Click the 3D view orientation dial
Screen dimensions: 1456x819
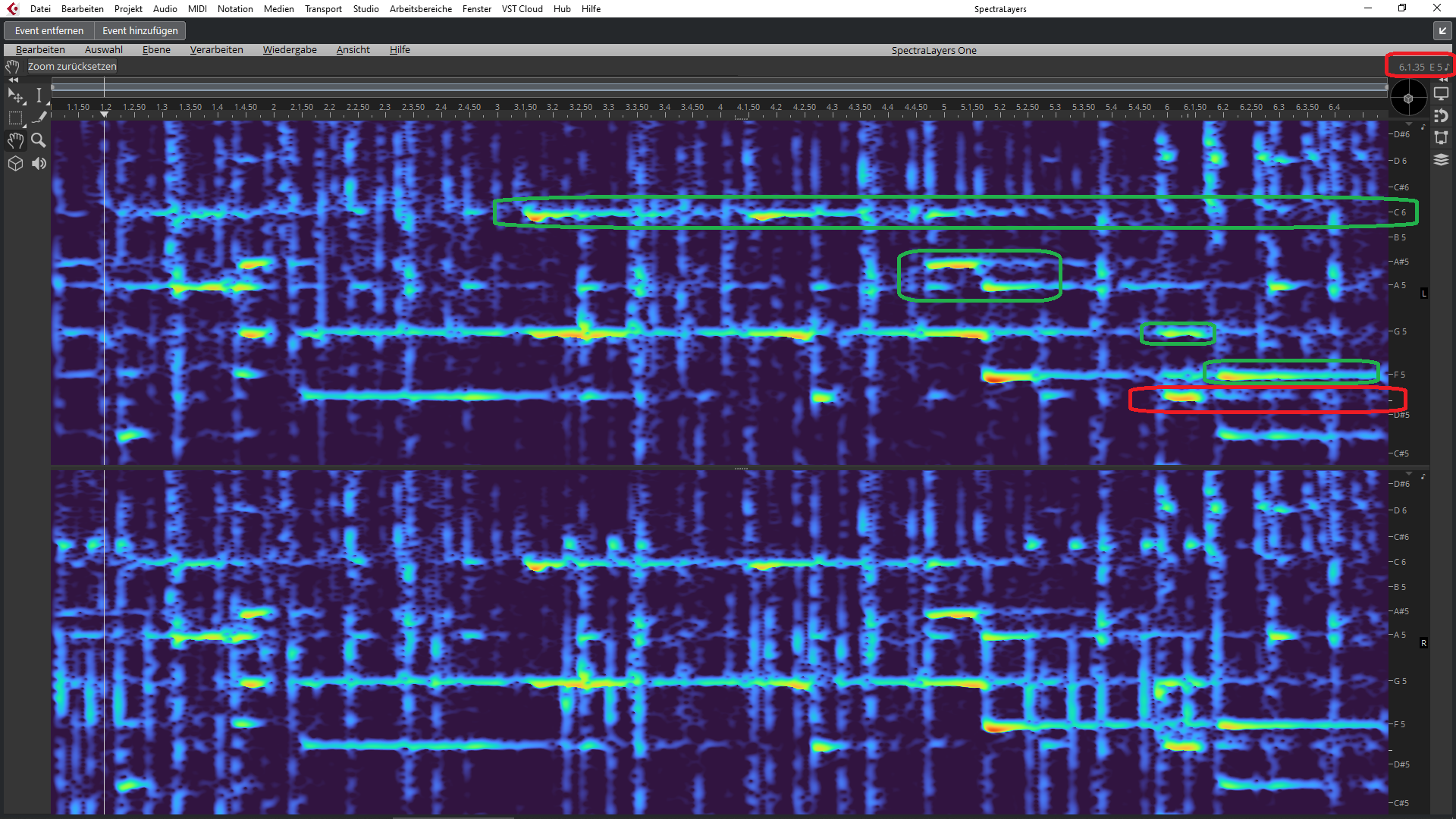(1408, 98)
